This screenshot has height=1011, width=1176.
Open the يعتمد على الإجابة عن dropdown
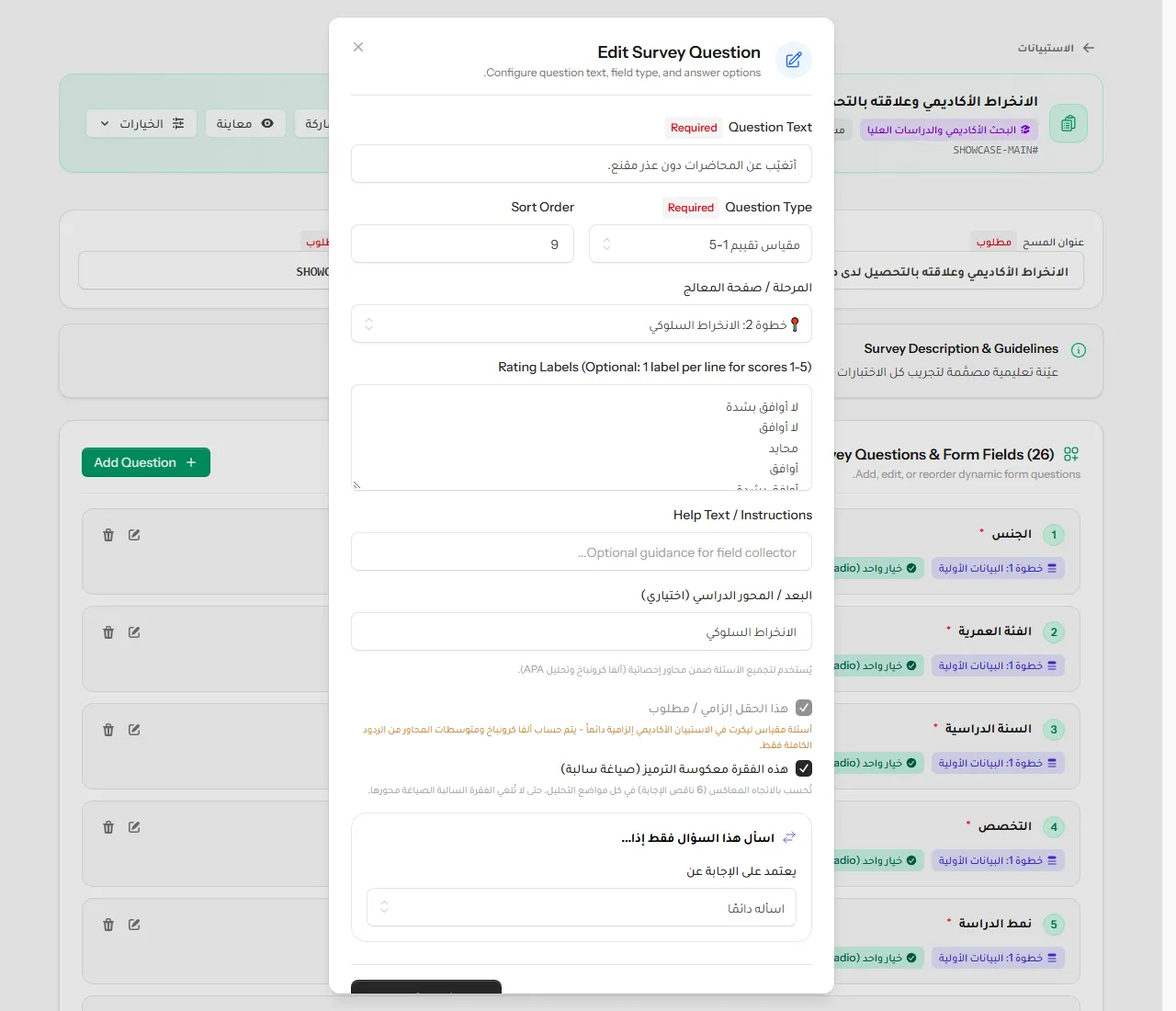582,908
